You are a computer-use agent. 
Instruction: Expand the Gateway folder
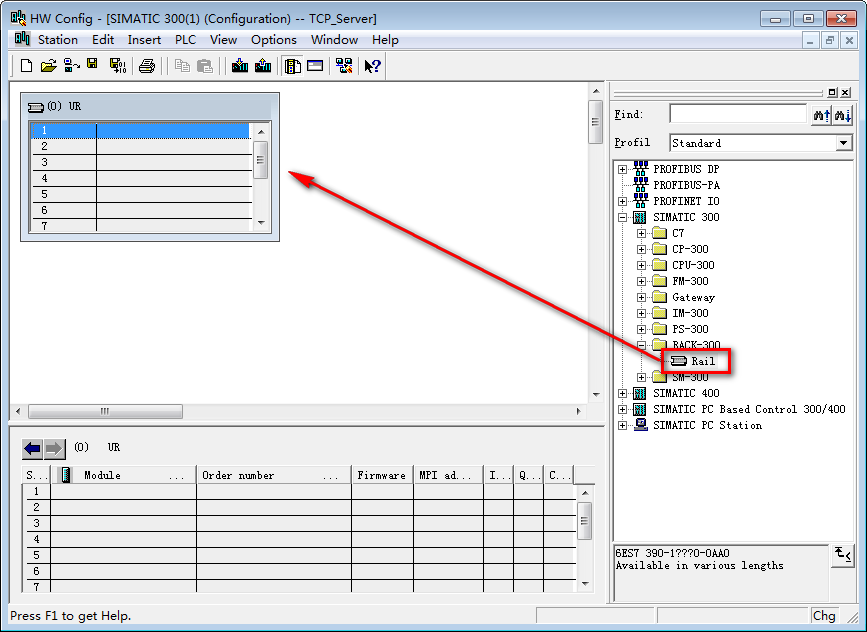641,297
